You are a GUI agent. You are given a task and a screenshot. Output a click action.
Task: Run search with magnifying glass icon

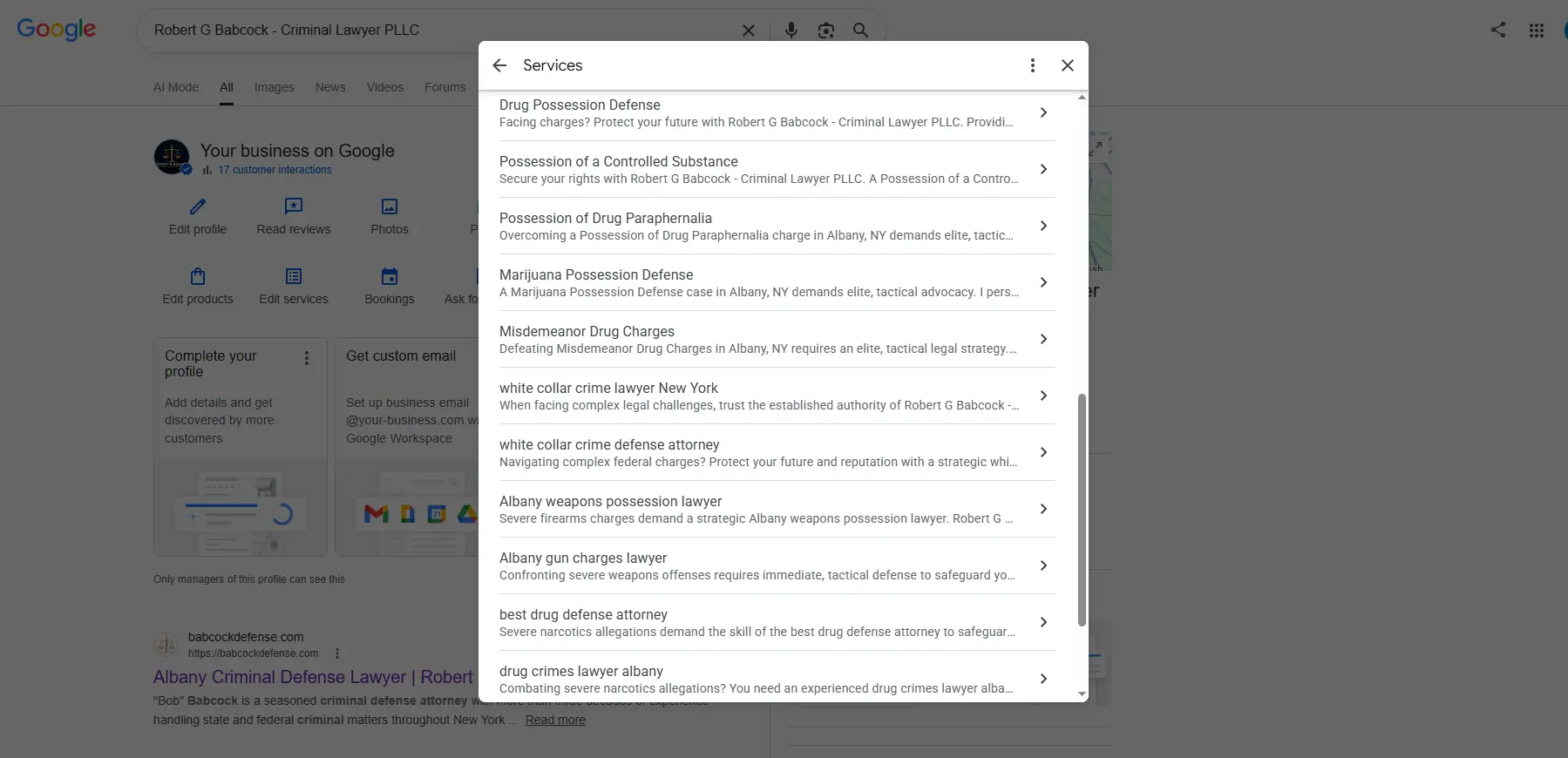[x=860, y=30]
